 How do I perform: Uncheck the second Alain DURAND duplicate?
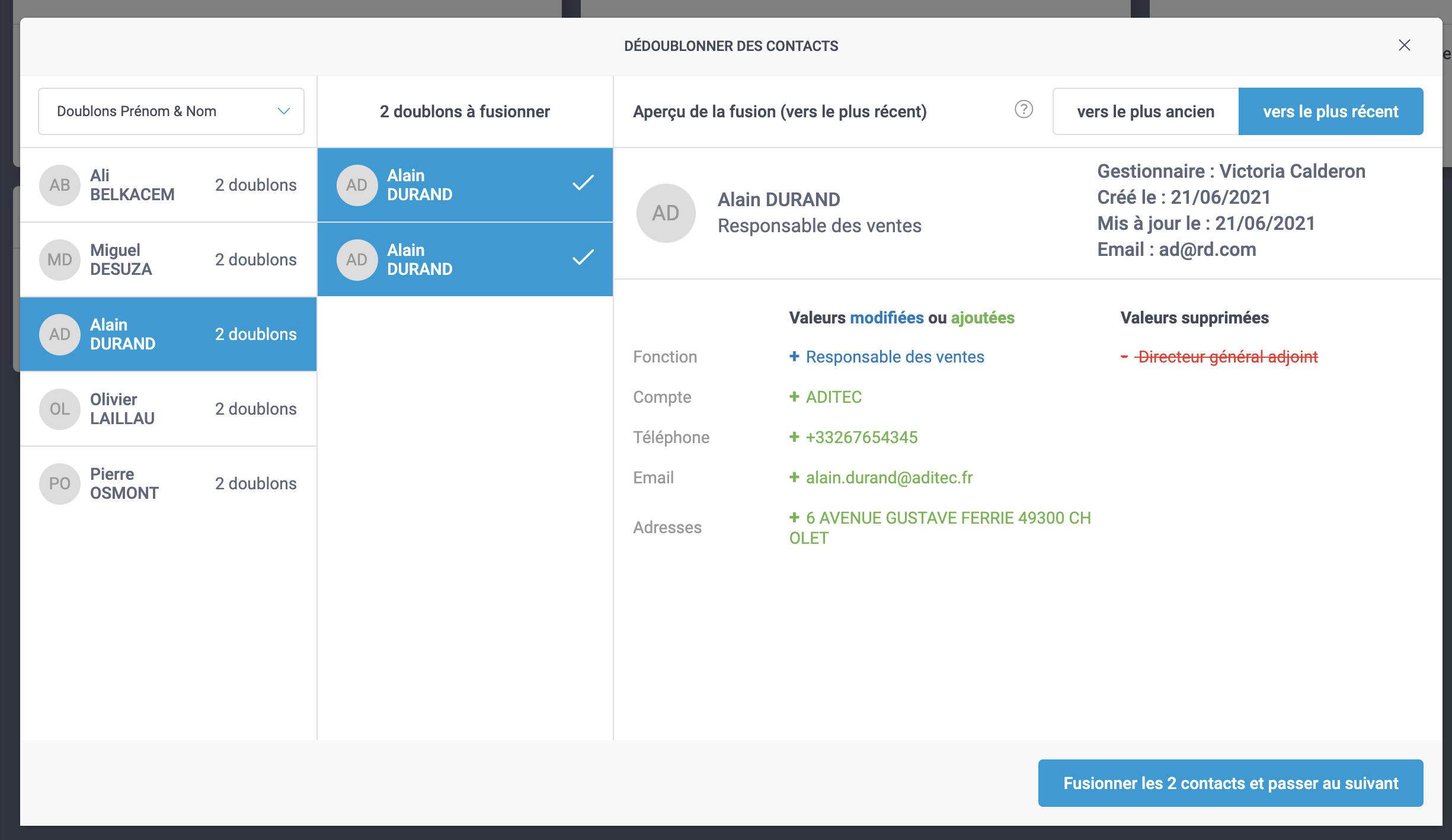[x=583, y=258]
